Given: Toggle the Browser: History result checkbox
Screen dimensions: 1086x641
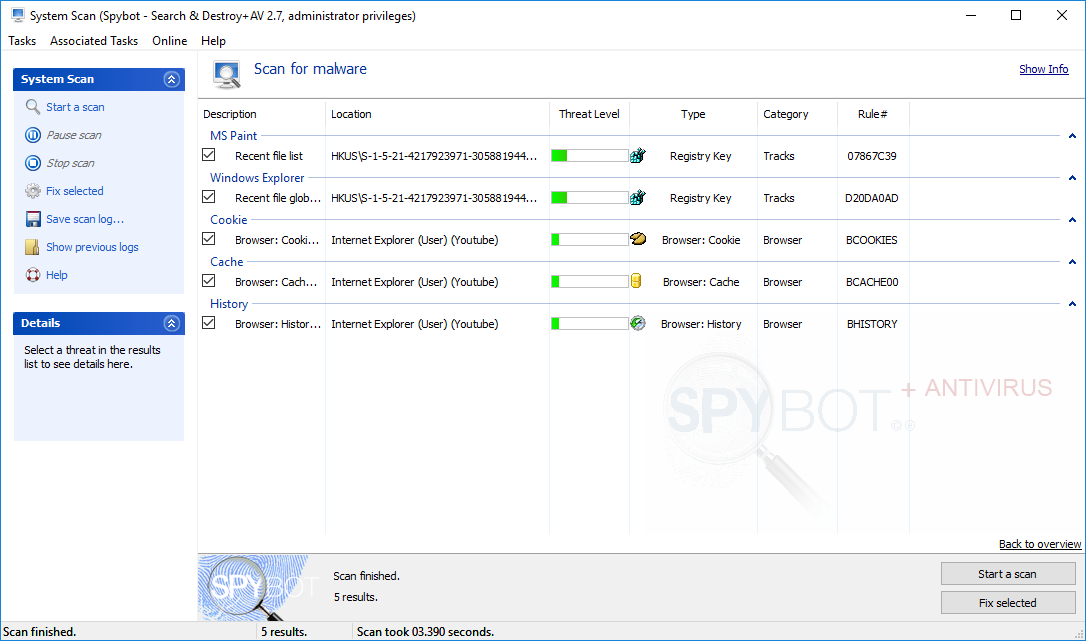Looking at the screenshot, I should 208,322.
